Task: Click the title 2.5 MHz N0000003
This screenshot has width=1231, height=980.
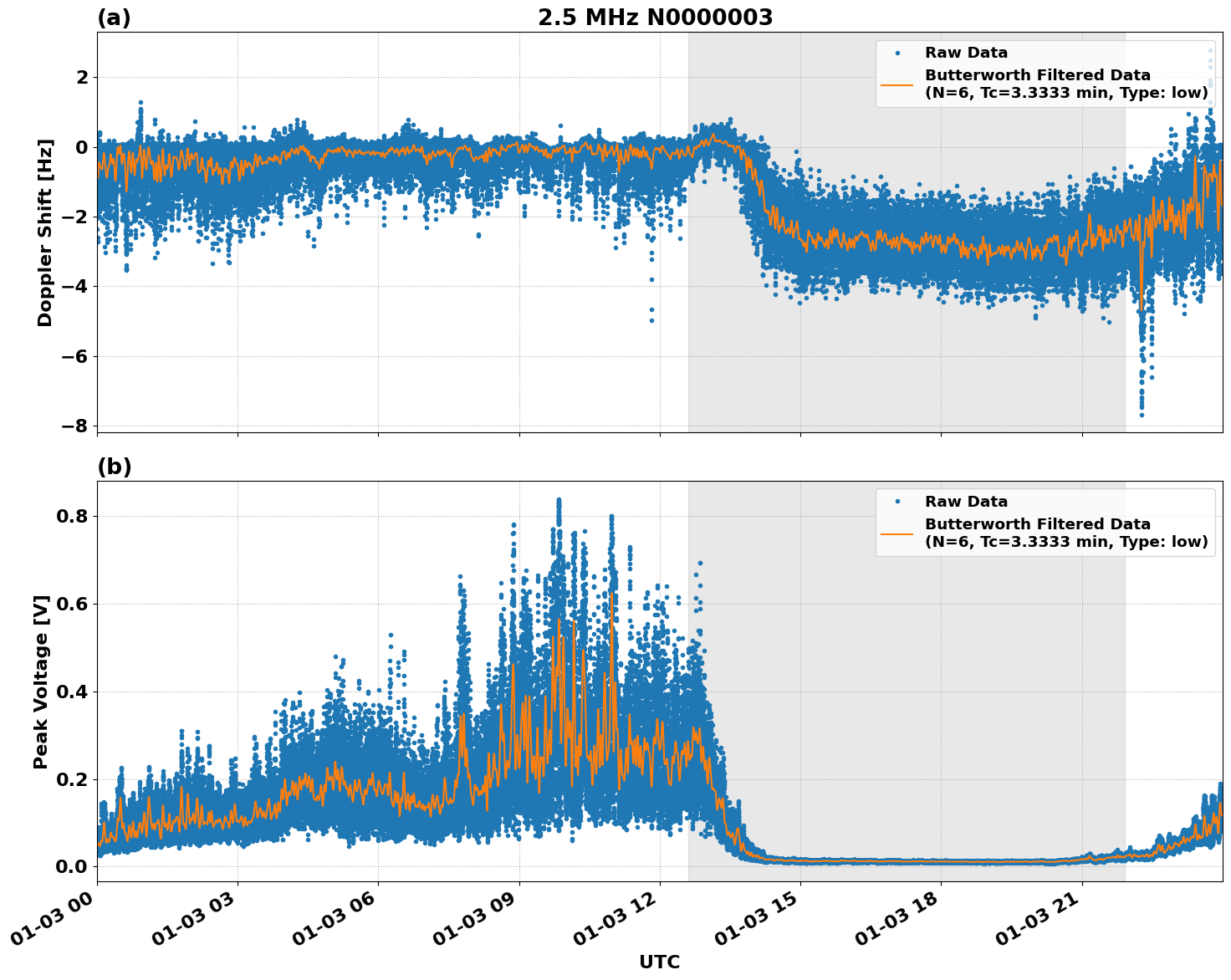Action: tap(654, 16)
